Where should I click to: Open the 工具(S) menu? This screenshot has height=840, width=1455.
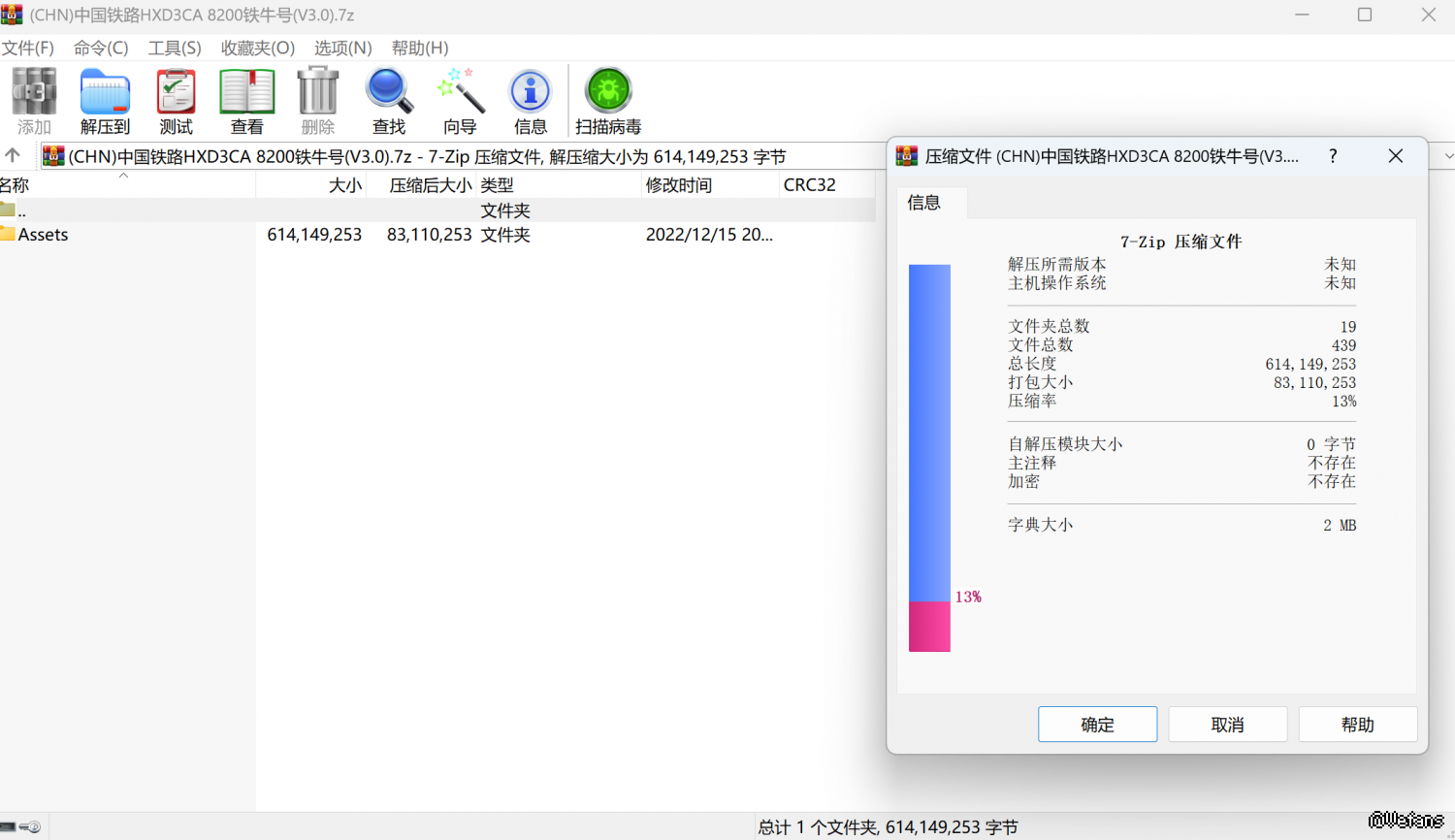coord(175,48)
